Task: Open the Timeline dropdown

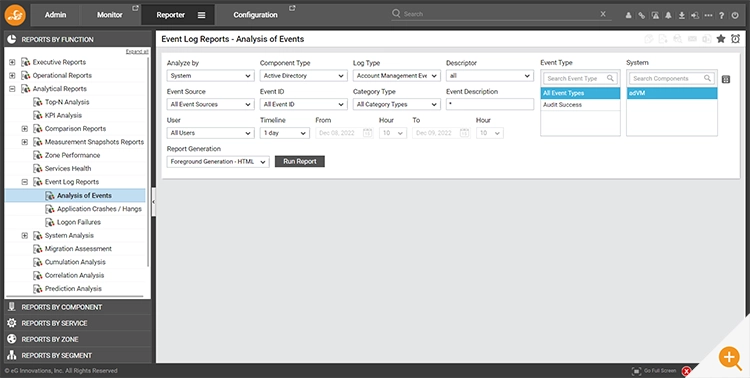Action: 285,133
